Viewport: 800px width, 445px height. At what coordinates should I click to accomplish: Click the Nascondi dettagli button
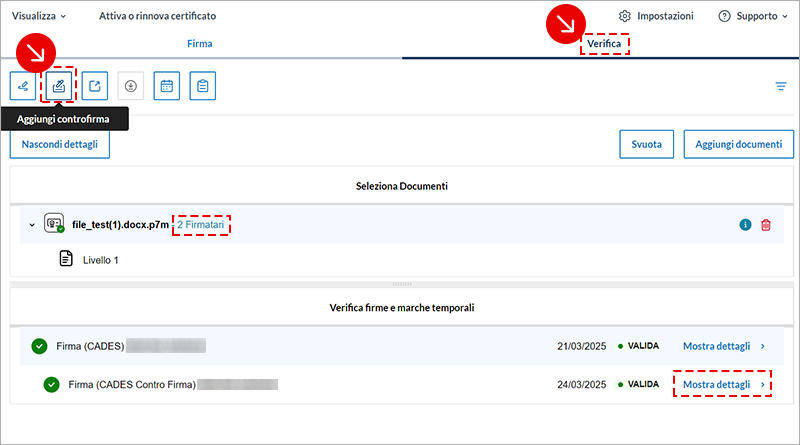(60, 144)
